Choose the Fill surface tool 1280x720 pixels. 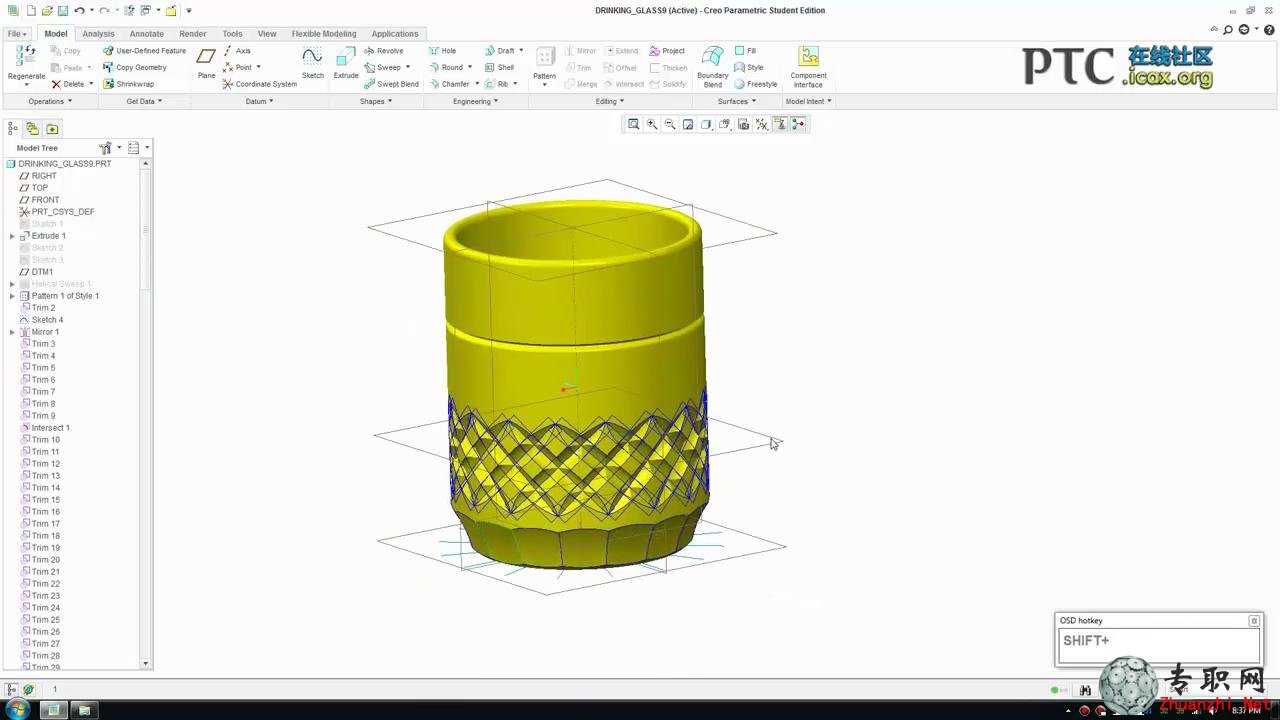745,51
